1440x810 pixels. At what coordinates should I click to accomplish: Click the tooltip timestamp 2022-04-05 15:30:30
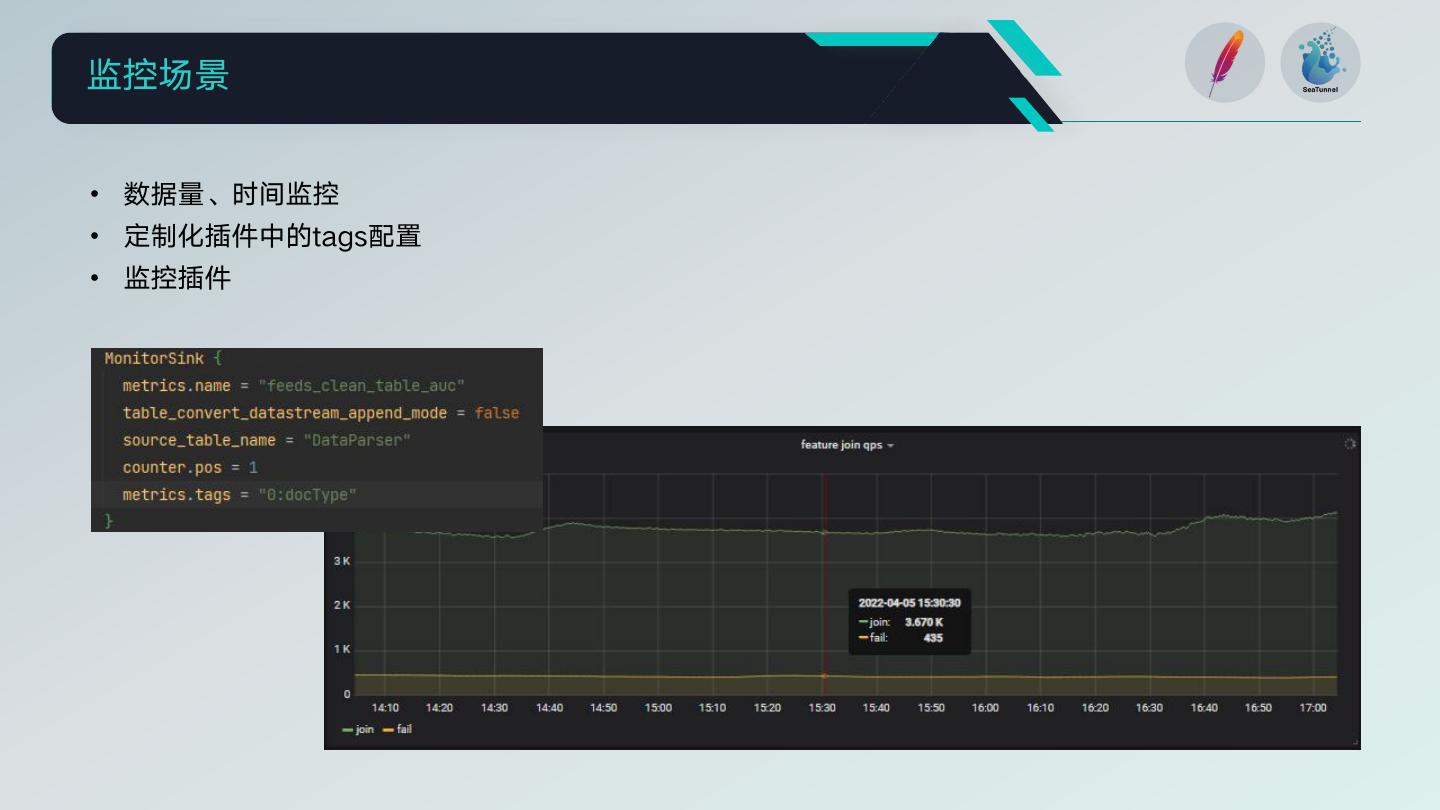[x=909, y=603]
